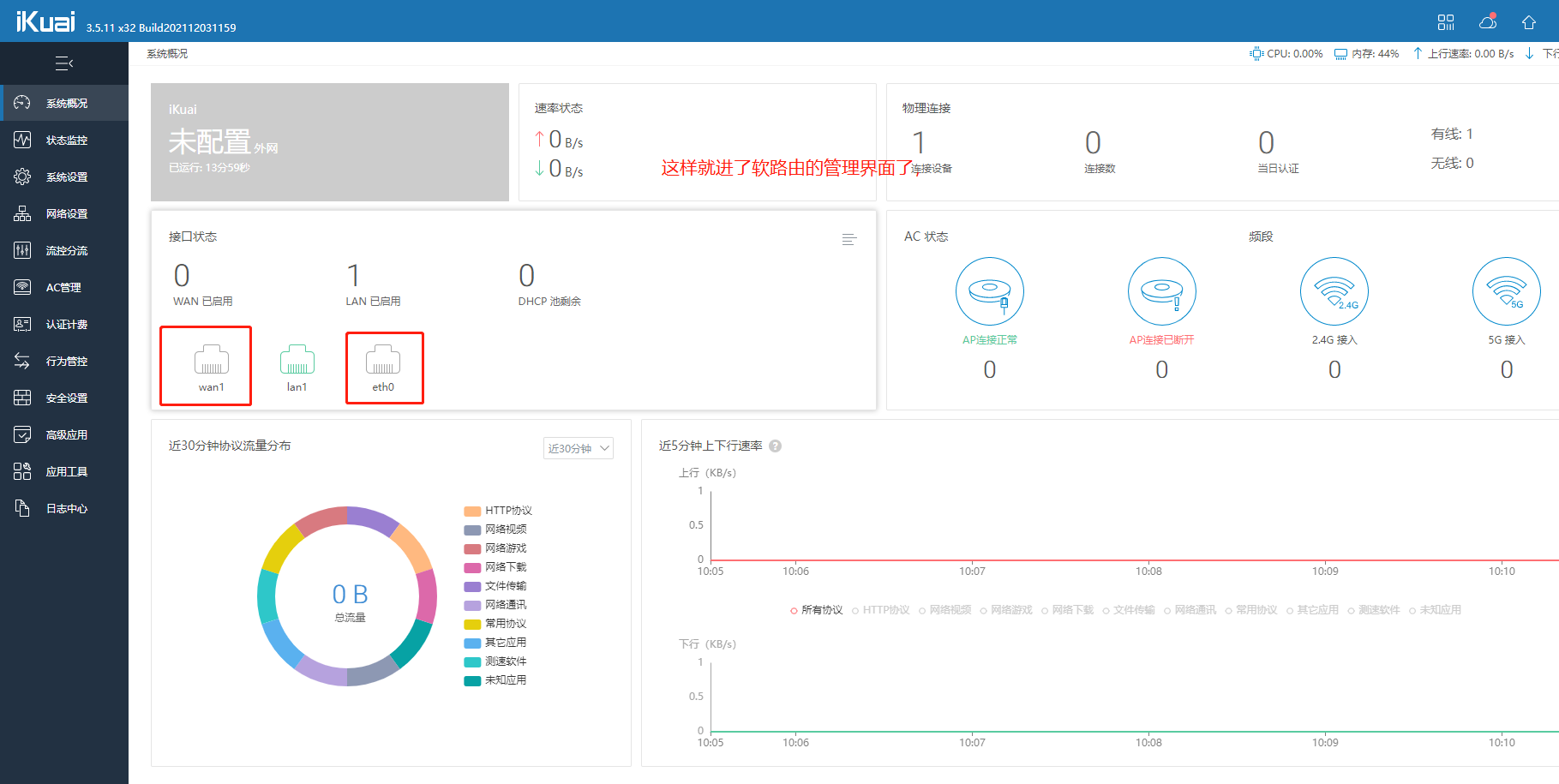1559x784 pixels.
Task: Click the 系统概况 breadcrumb label
Action: click(x=167, y=54)
